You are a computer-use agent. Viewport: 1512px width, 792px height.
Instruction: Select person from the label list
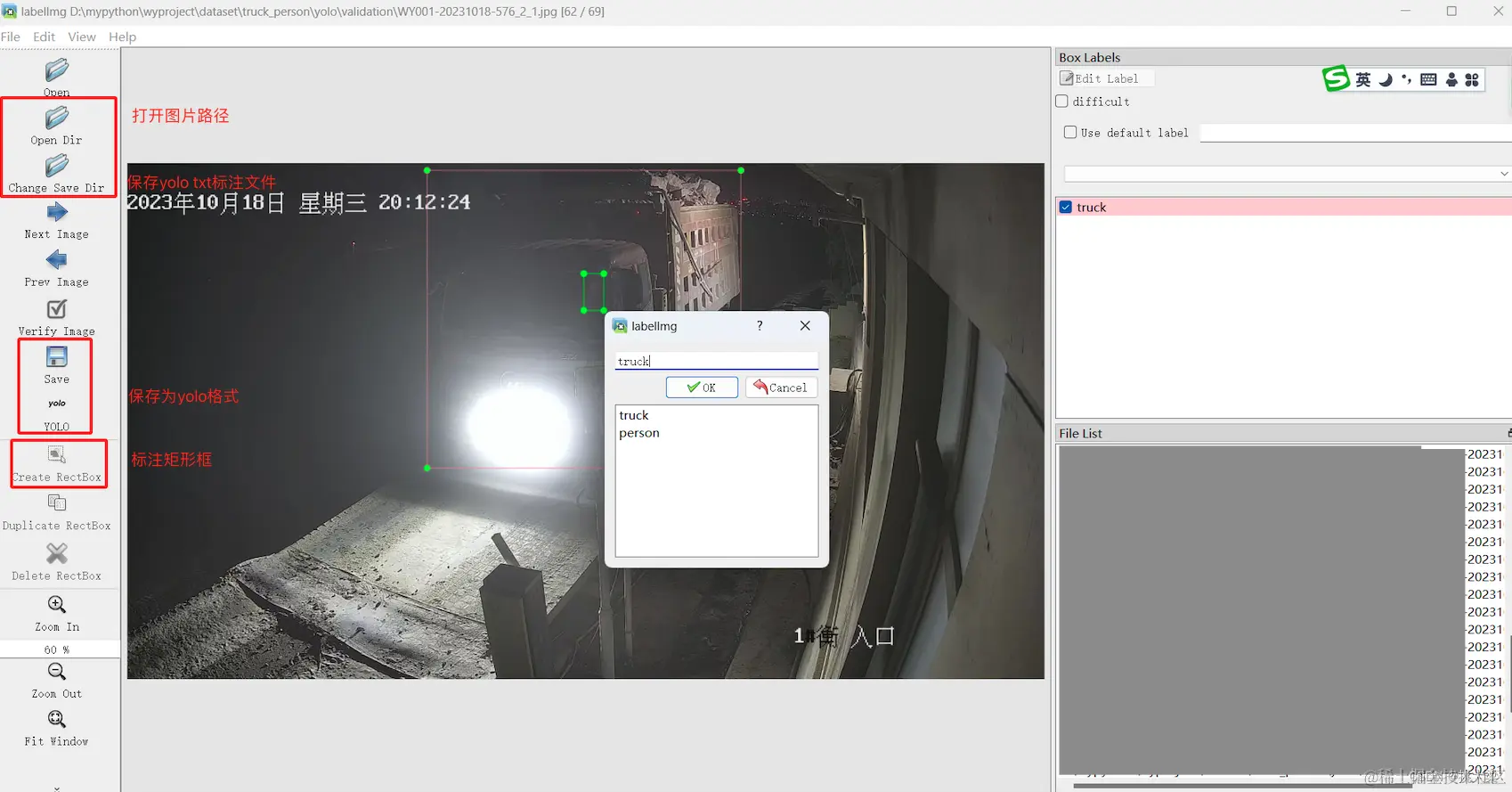coord(639,433)
